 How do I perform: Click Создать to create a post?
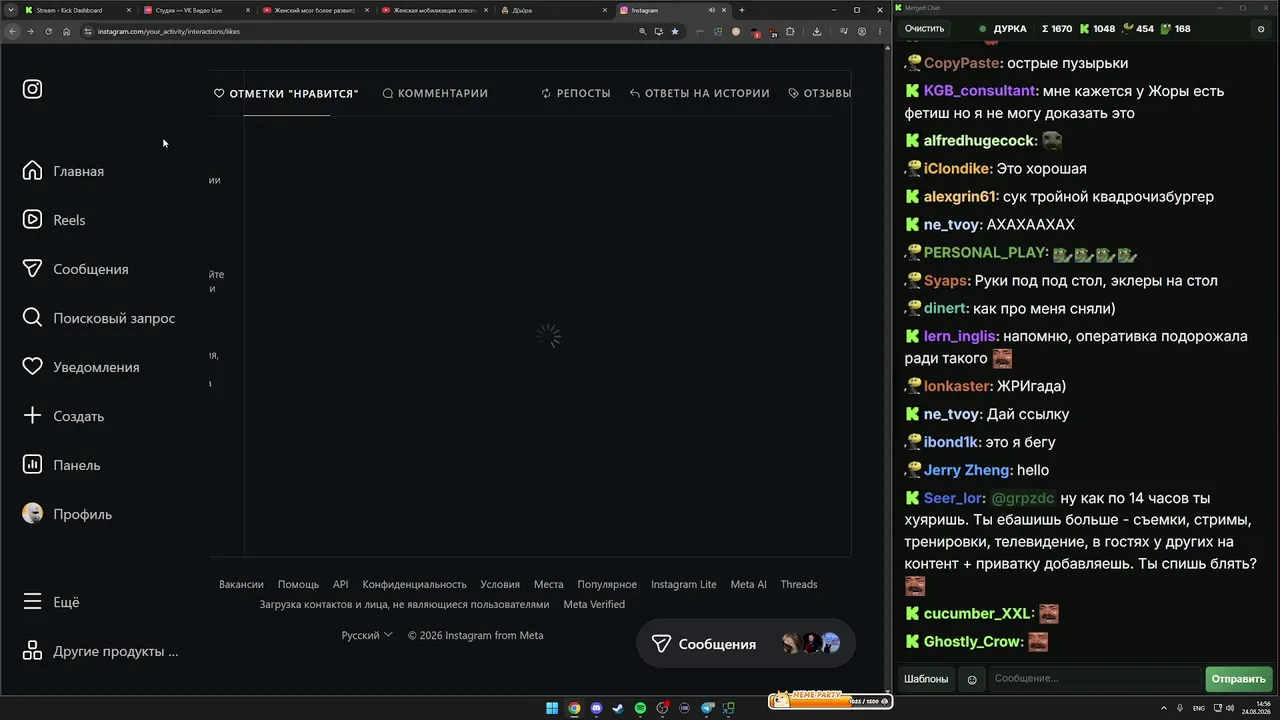(63, 416)
